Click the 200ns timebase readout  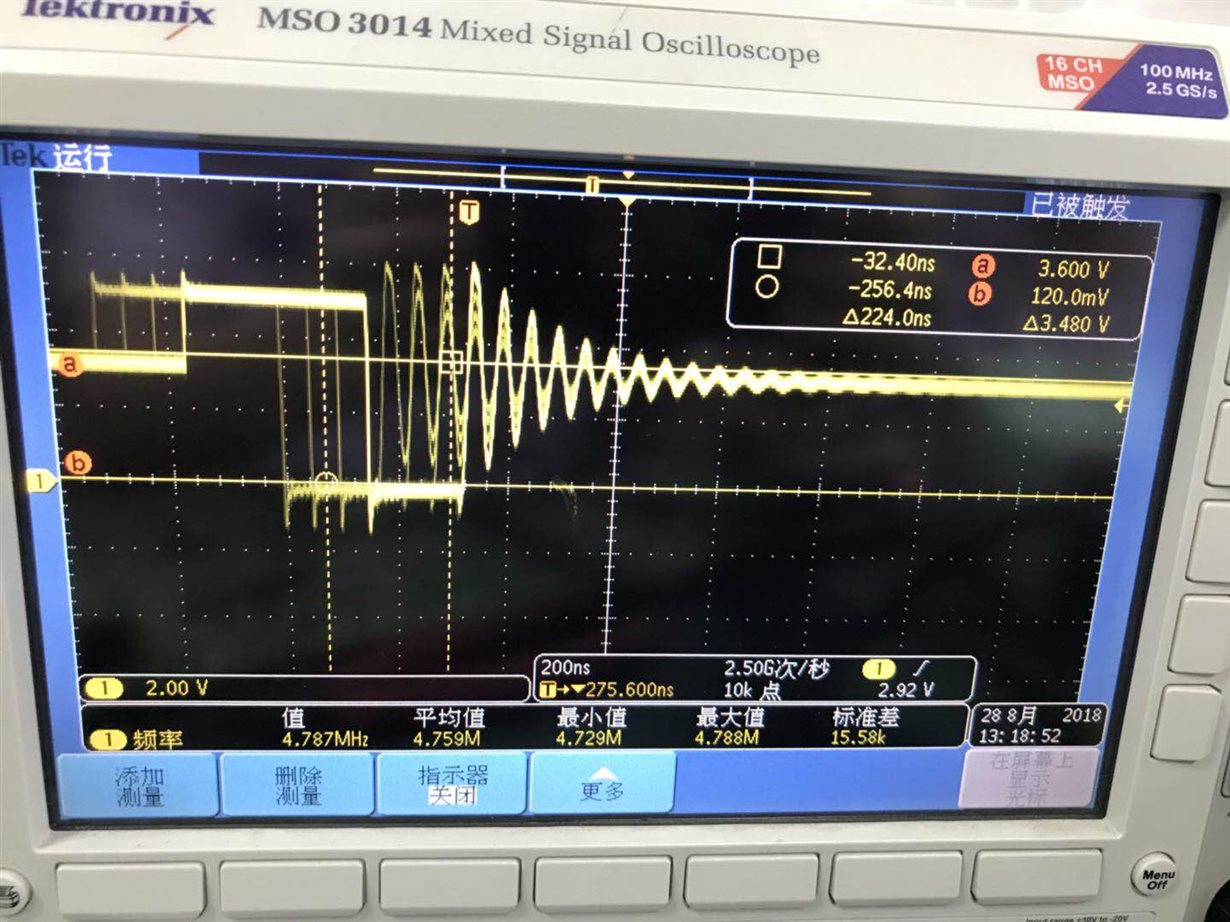pos(566,668)
